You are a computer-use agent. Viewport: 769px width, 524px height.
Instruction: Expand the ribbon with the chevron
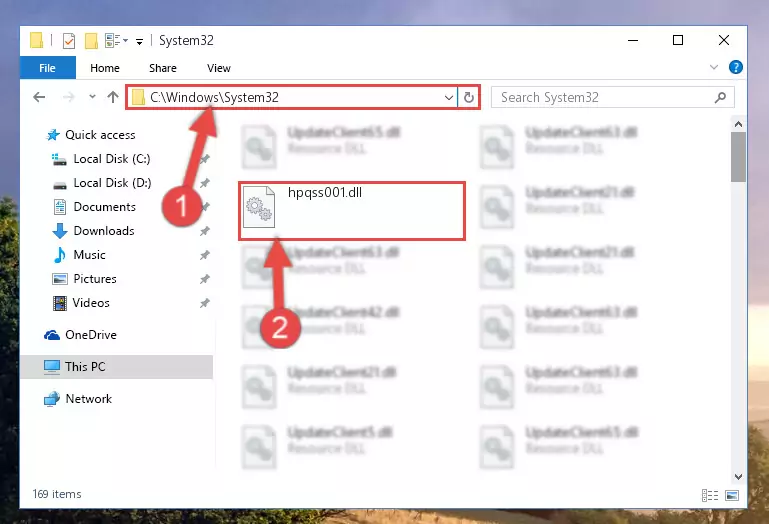(714, 67)
